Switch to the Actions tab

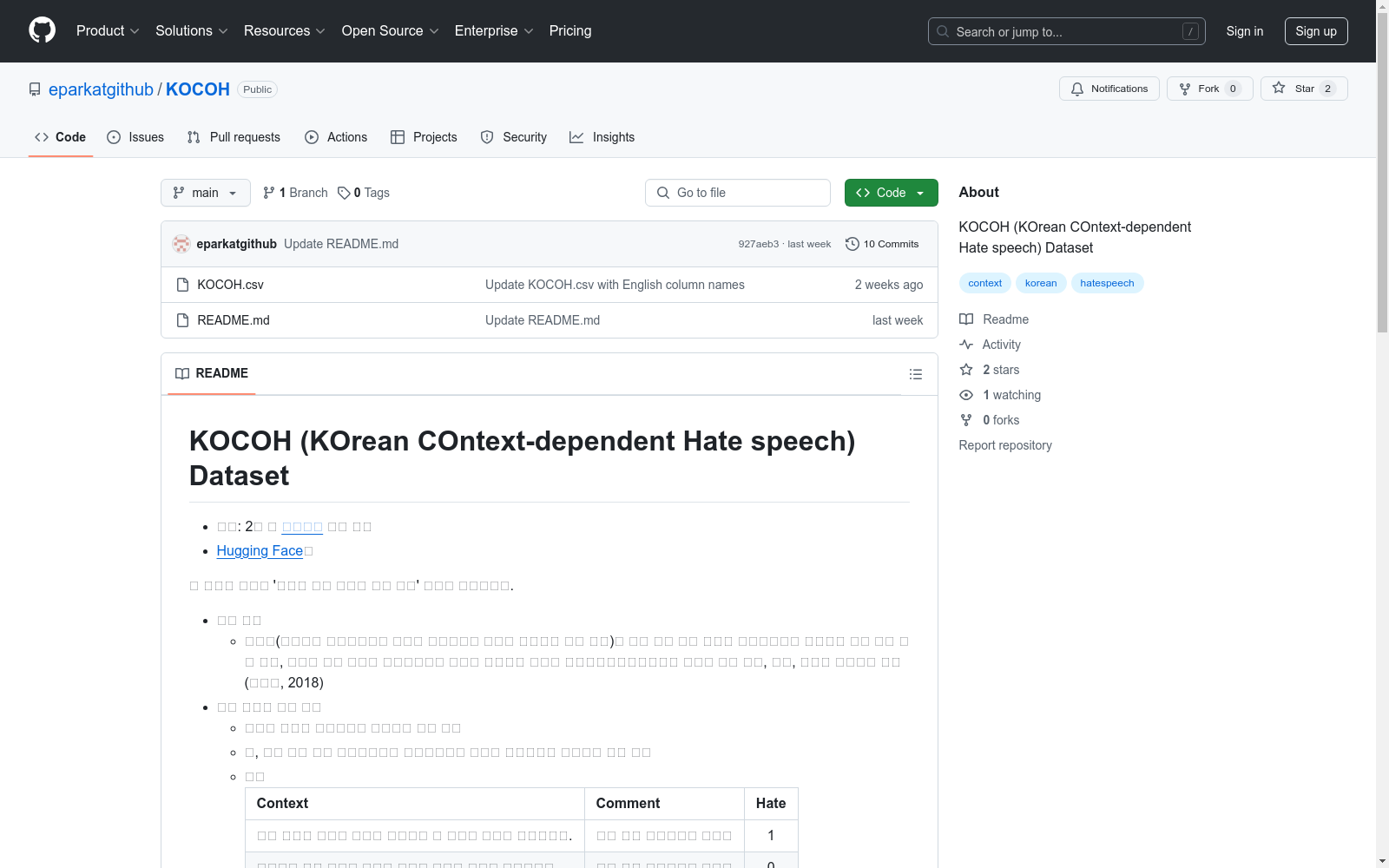coord(336,137)
